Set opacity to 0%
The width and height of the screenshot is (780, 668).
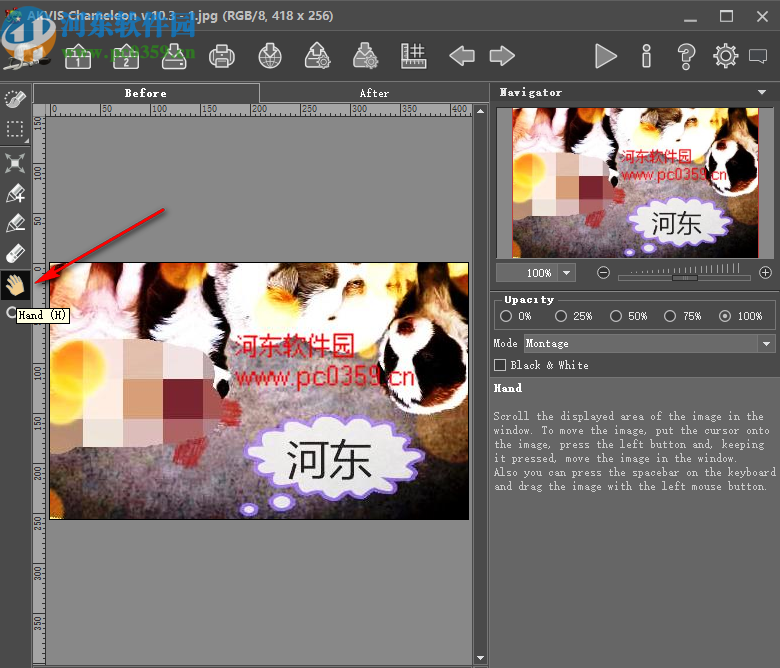click(506, 316)
